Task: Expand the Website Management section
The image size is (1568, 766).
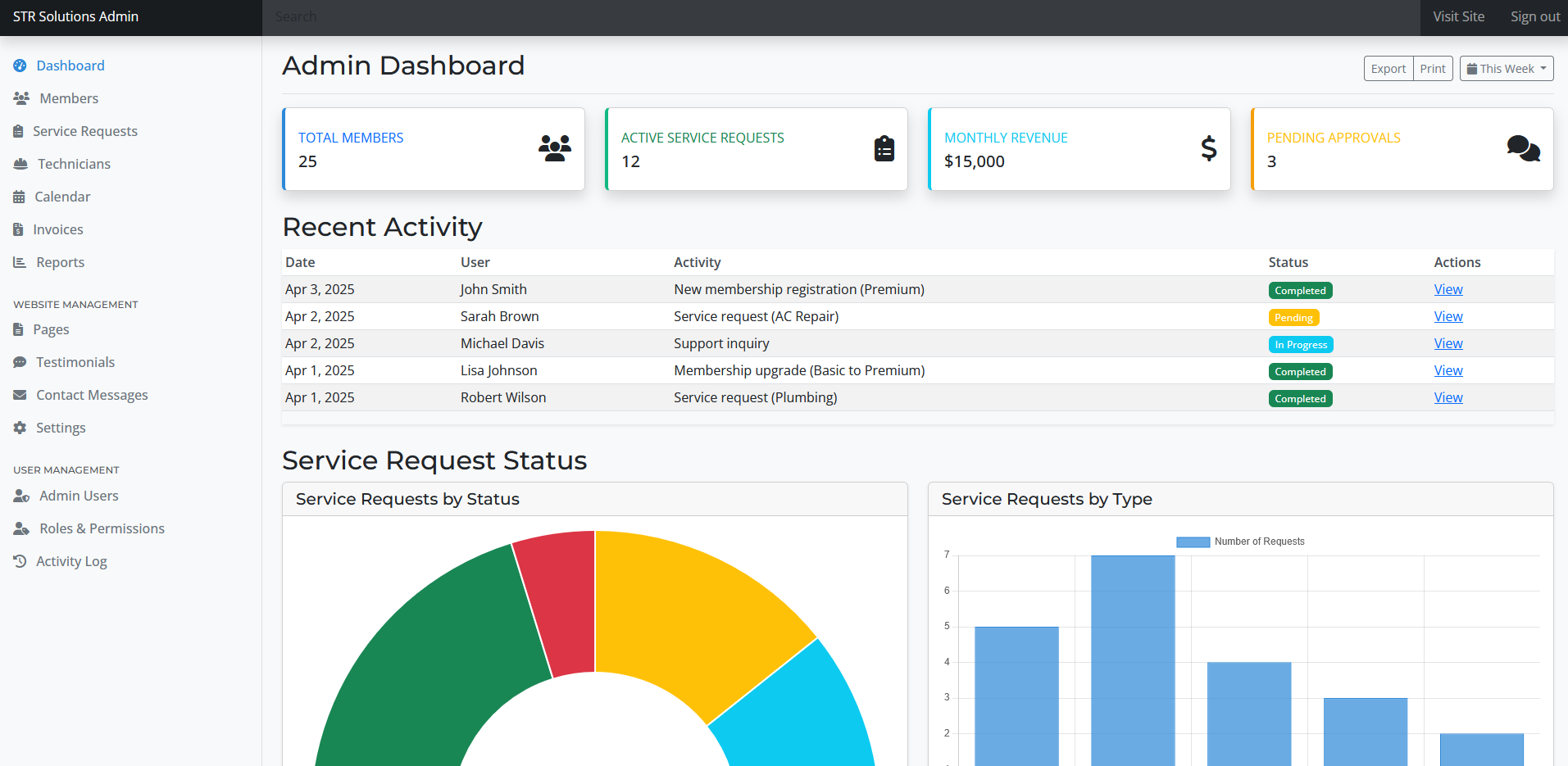Action: pos(75,304)
